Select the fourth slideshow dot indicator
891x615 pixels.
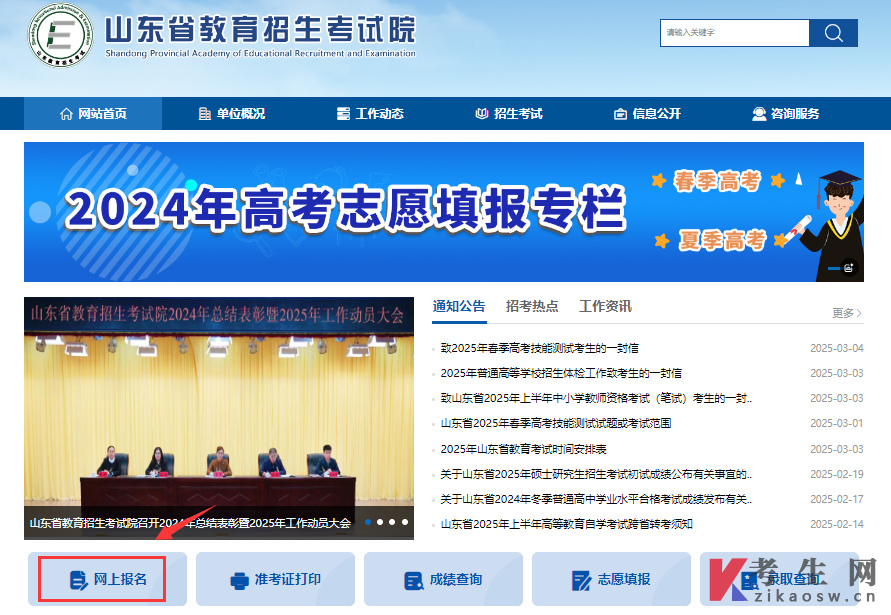[x=405, y=522]
